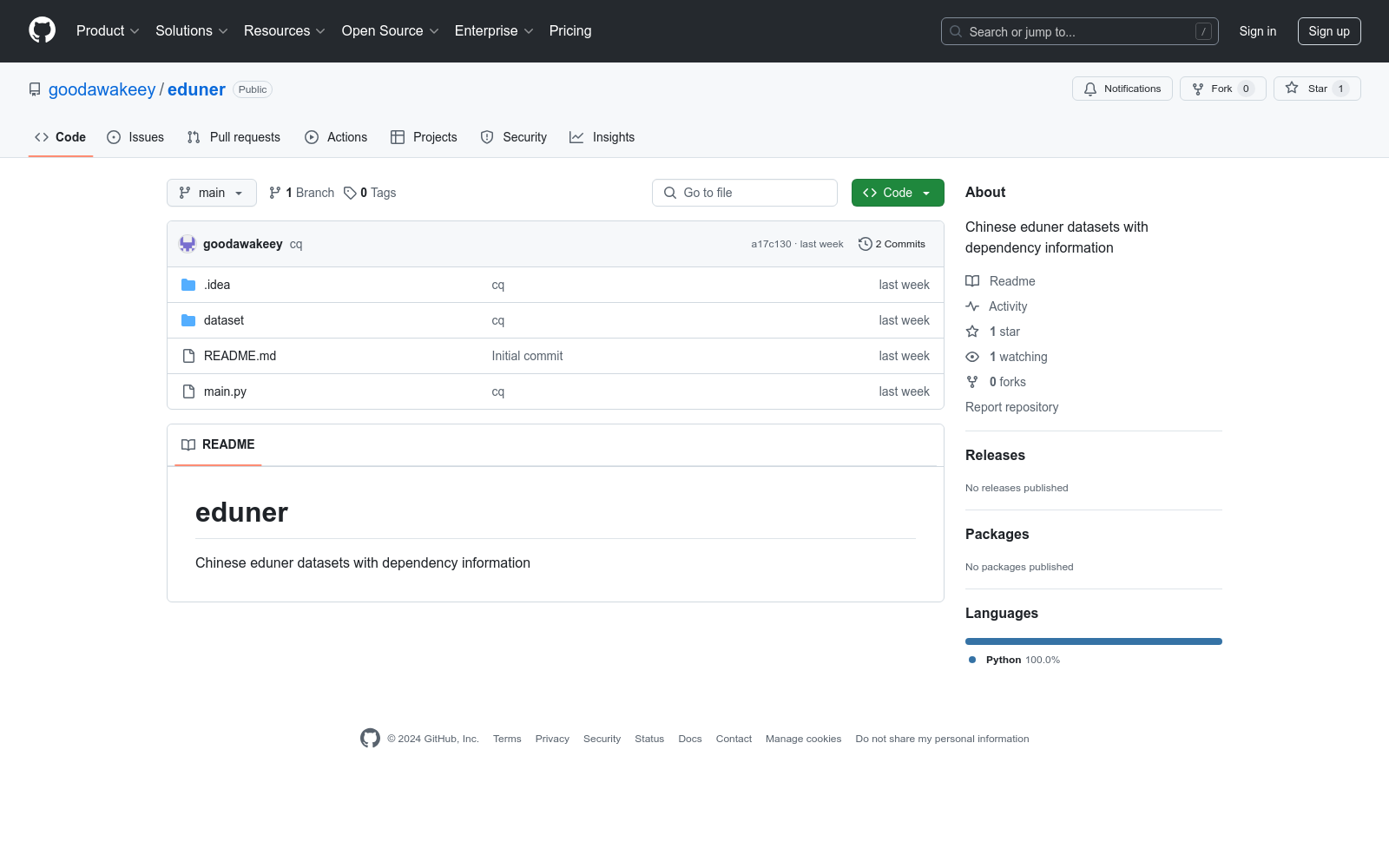Click the GitHub logo in the header
This screenshot has height=868, width=1389.
point(42,30)
